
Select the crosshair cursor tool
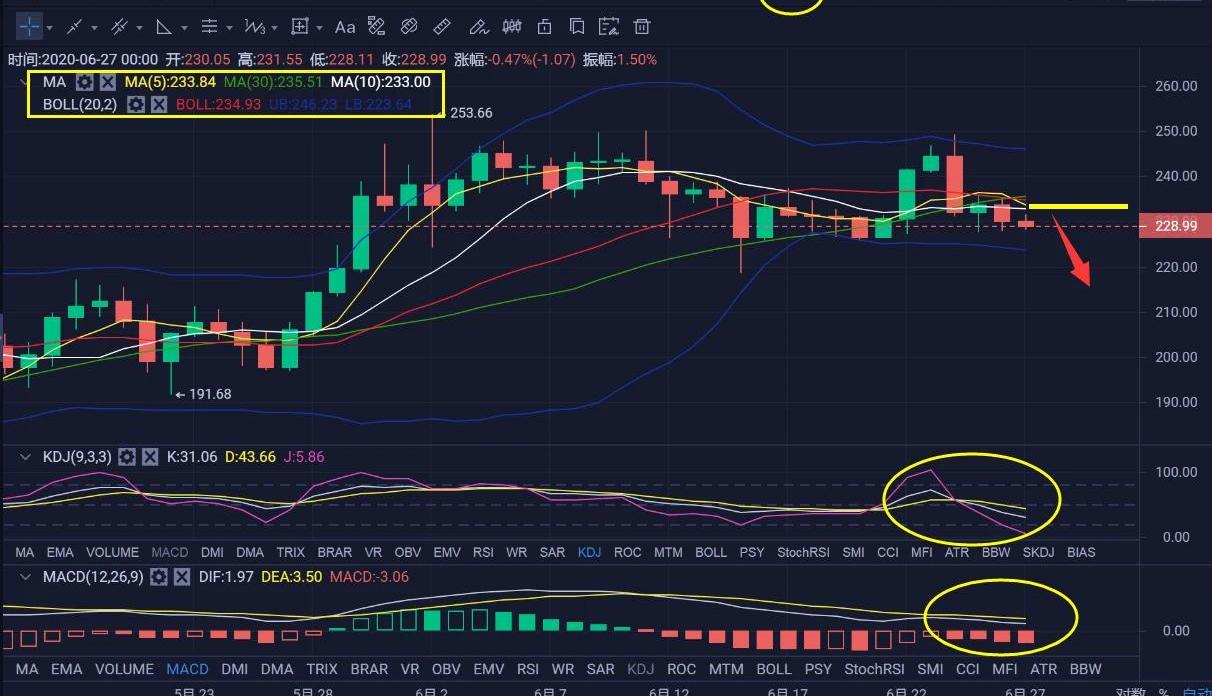tap(30, 26)
